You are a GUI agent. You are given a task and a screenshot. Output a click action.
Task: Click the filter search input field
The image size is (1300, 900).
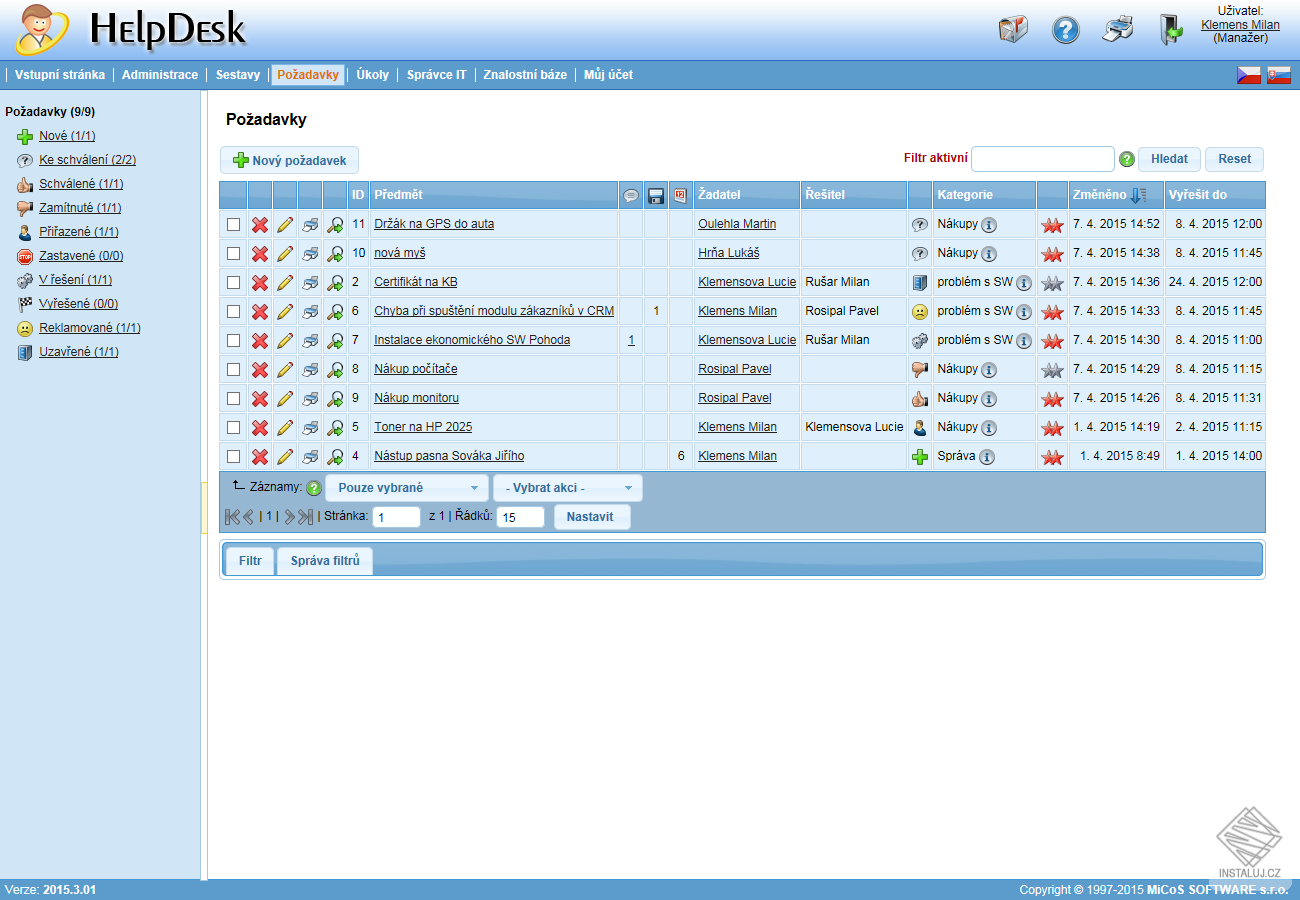point(1043,159)
